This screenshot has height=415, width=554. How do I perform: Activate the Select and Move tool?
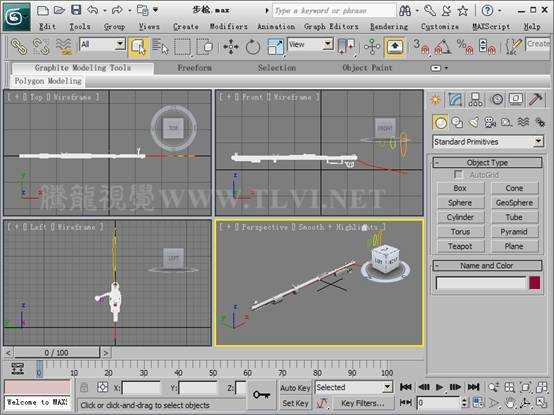pos(231,47)
